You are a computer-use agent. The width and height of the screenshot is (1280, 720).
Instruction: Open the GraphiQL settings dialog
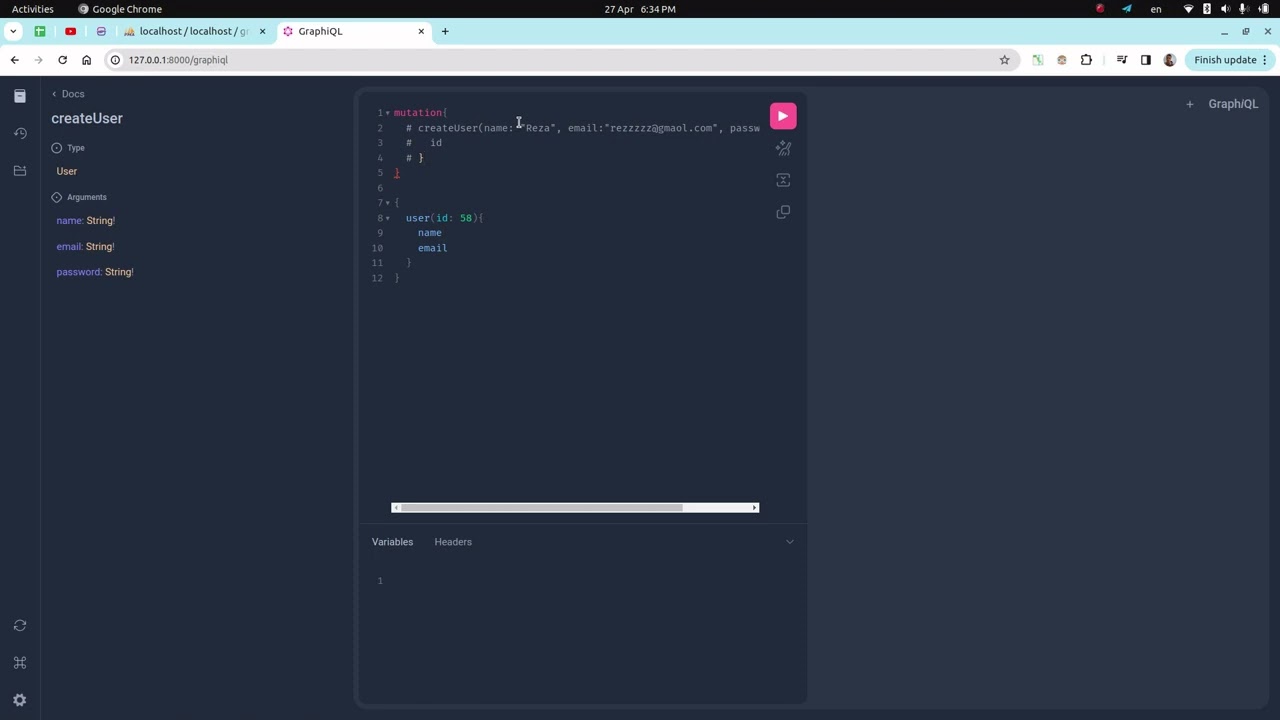click(x=20, y=700)
